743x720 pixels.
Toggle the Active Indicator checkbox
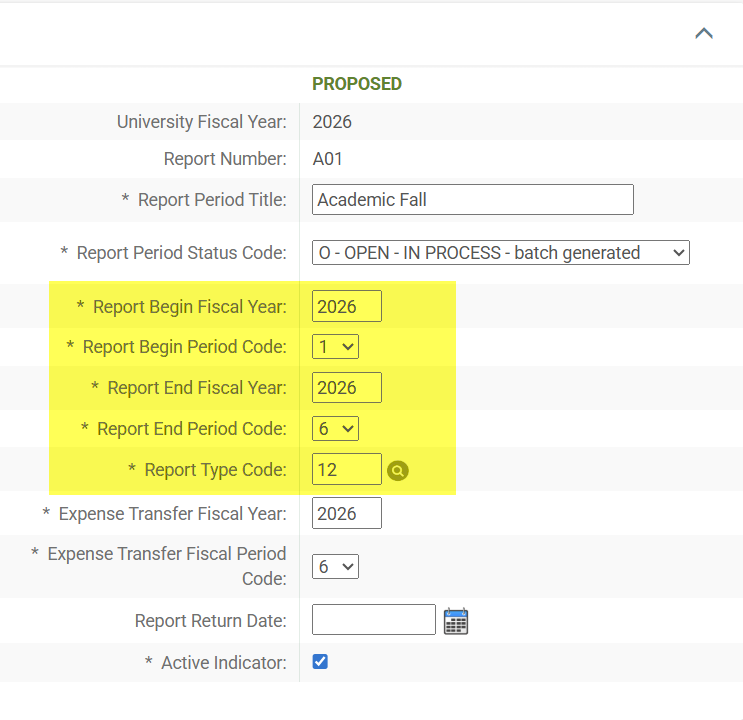coord(320,662)
